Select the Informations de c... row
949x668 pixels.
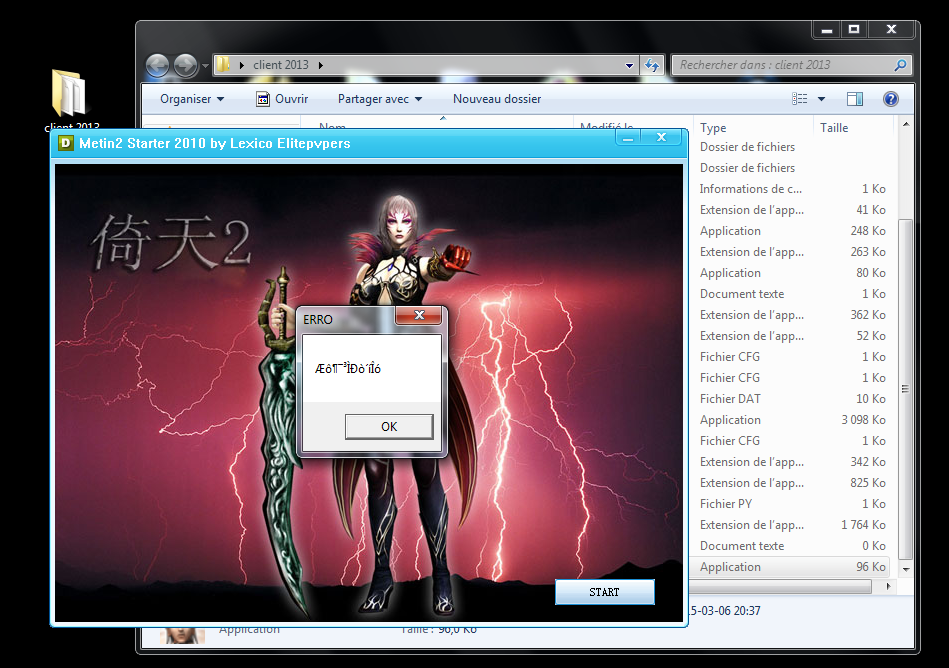point(790,189)
